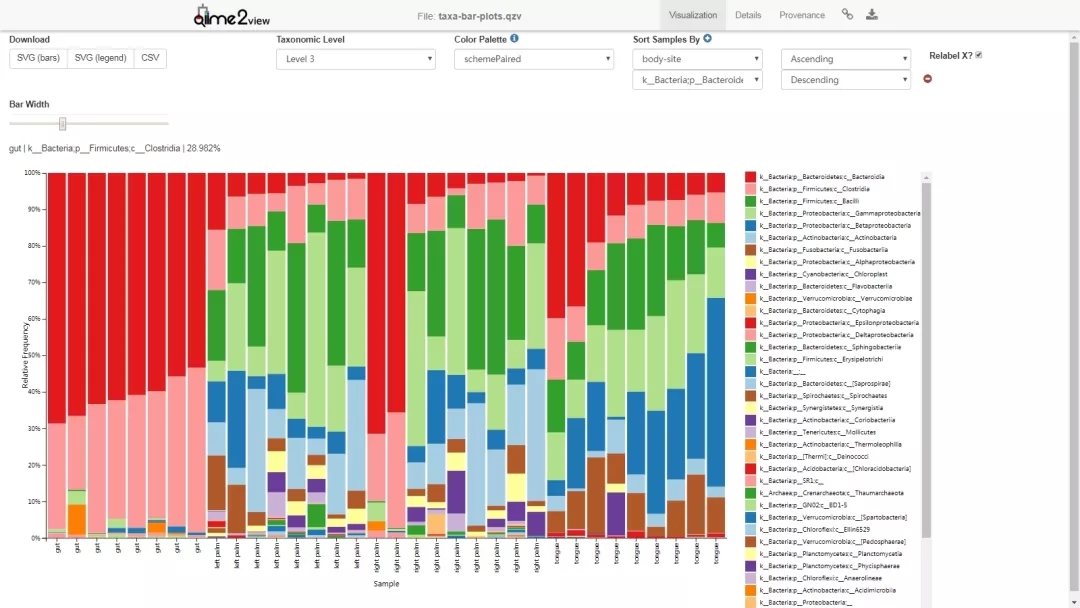This screenshot has width=1080, height=608.
Task: Open the Provenance tab
Action: tap(802, 15)
